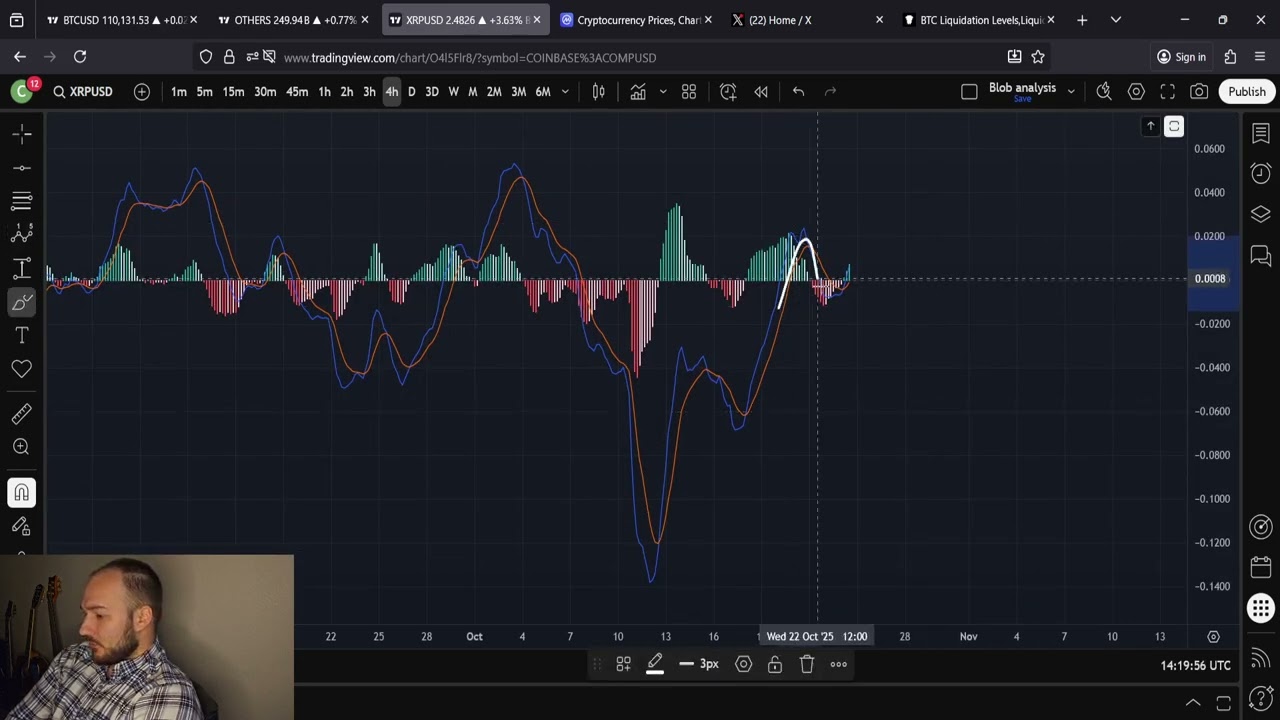The width and height of the screenshot is (1280, 720).
Task: Open the Fibonacci retracement tools
Action: [x=22, y=201]
